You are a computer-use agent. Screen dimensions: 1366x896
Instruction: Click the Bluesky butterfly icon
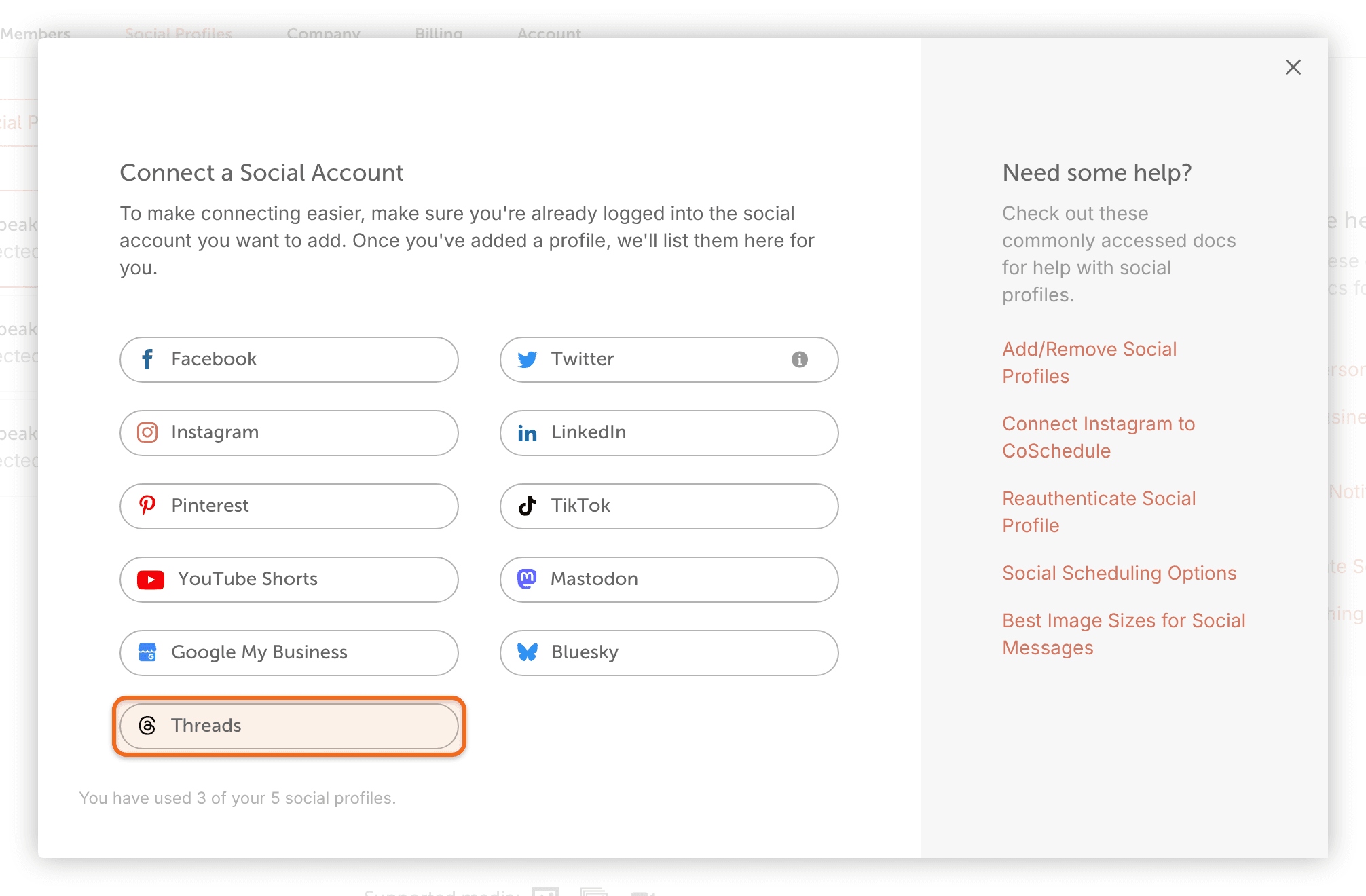pyautogui.click(x=528, y=652)
